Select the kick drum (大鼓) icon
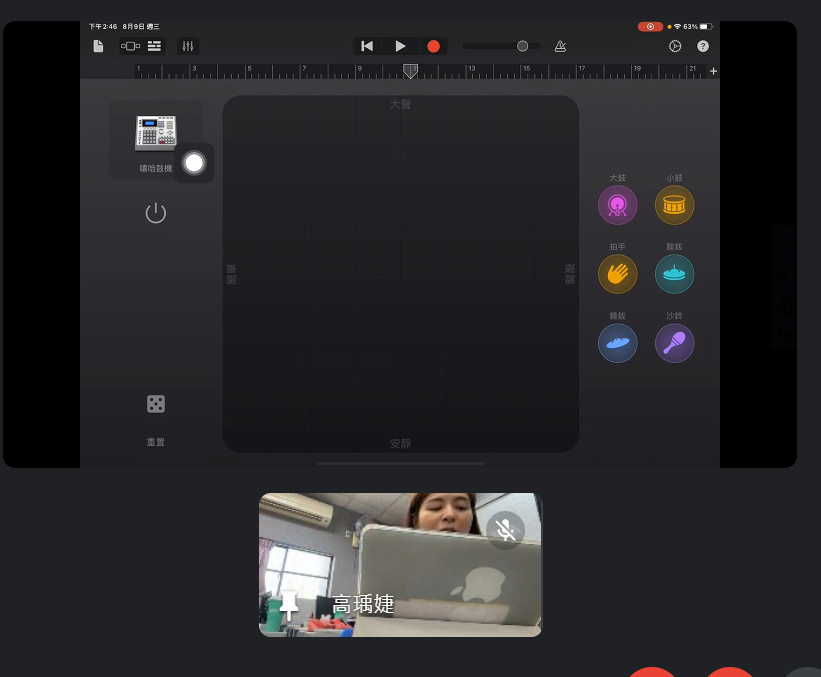This screenshot has height=677, width=821. click(617, 206)
